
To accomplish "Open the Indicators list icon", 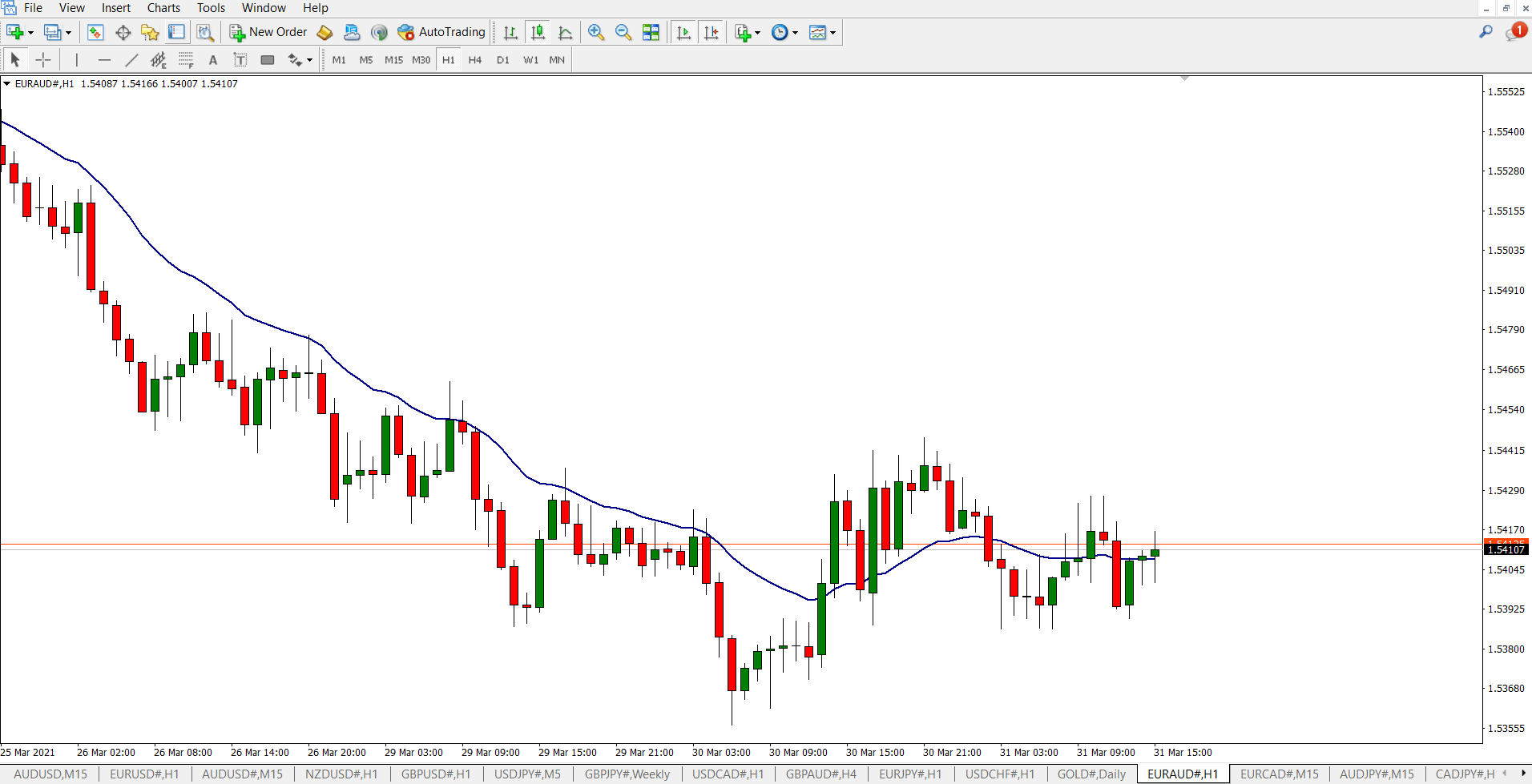I will click(743, 32).
